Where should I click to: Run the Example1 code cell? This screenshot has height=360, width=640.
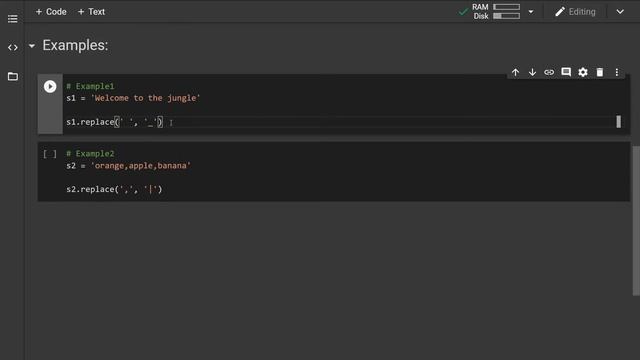[x=50, y=87]
